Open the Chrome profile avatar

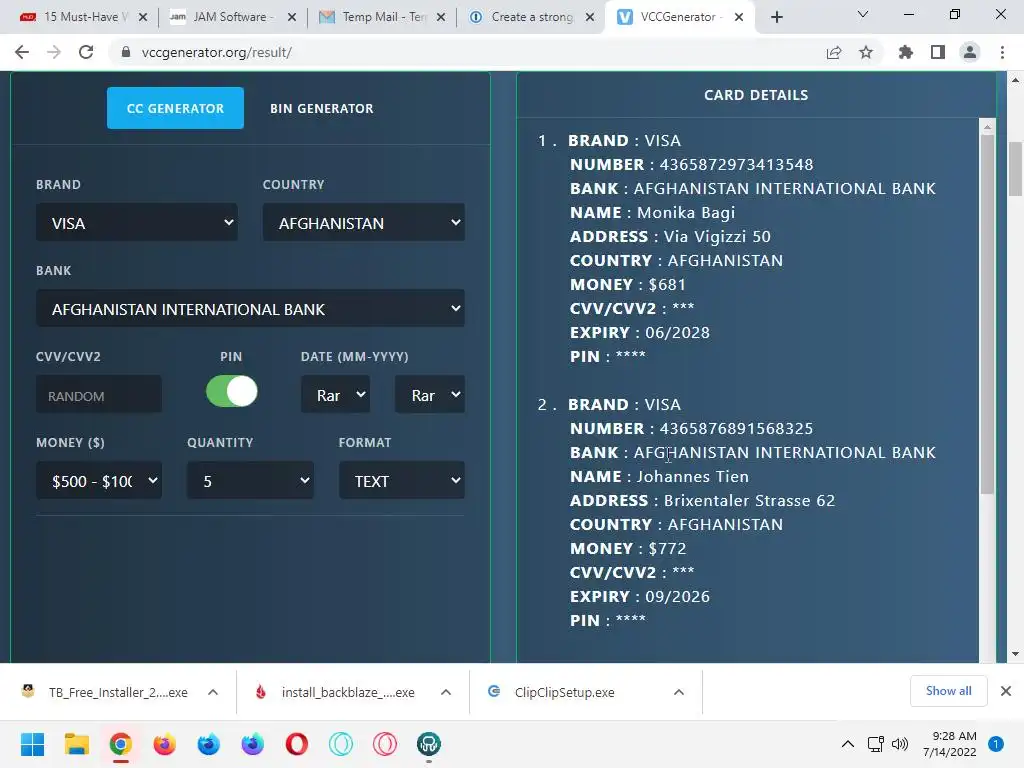(970, 52)
